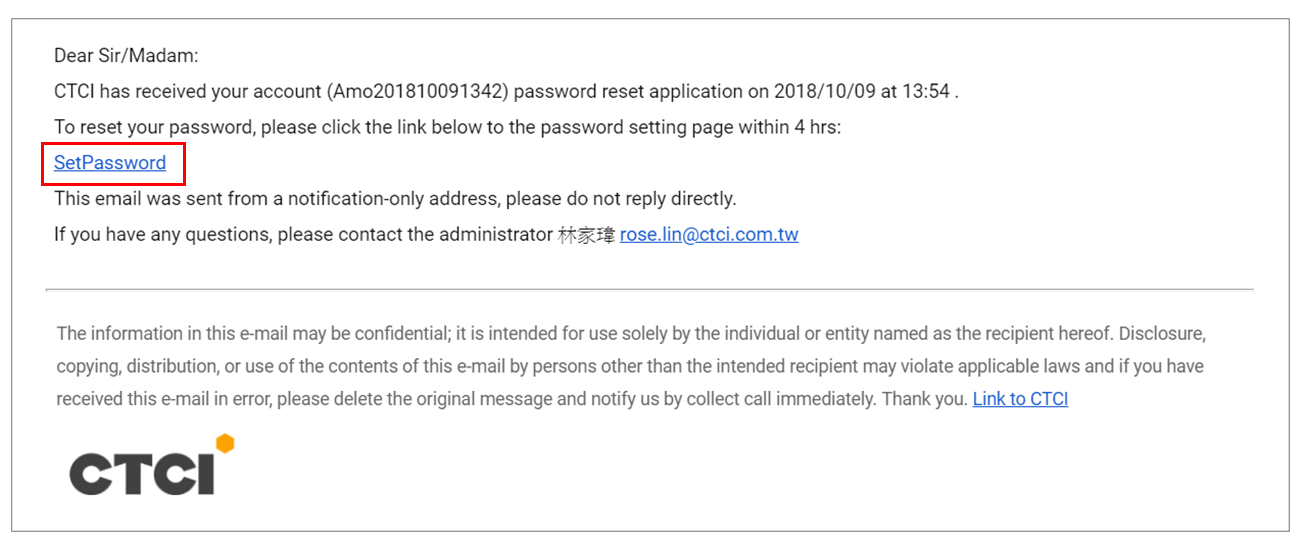1300x546 pixels.
Task: Click the administrator name 林家瑋
Action: tap(585, 235)
